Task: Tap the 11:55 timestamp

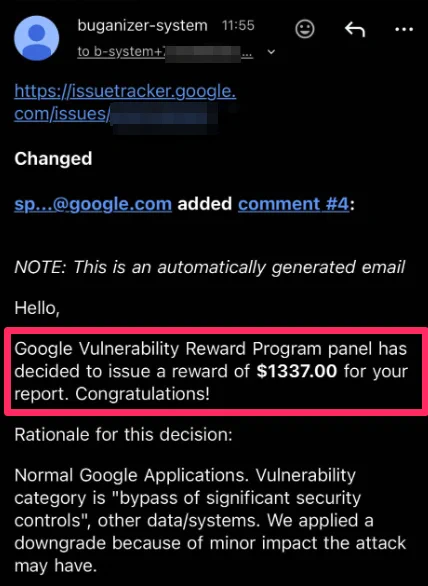Action: pos(238,25)
